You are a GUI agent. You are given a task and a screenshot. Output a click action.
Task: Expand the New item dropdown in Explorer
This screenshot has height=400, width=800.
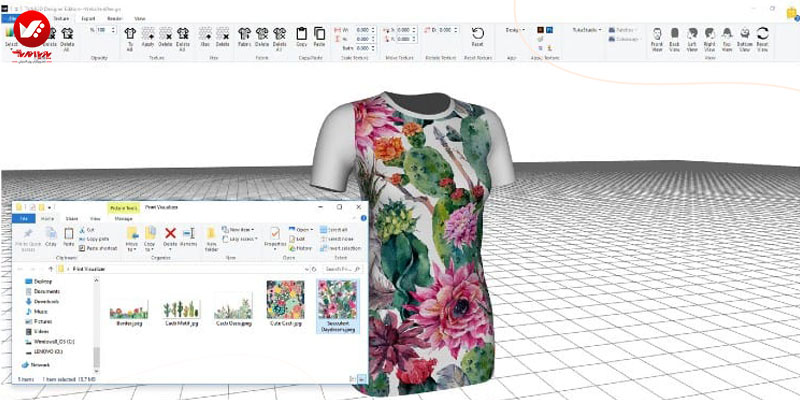(x=238, y=230)
